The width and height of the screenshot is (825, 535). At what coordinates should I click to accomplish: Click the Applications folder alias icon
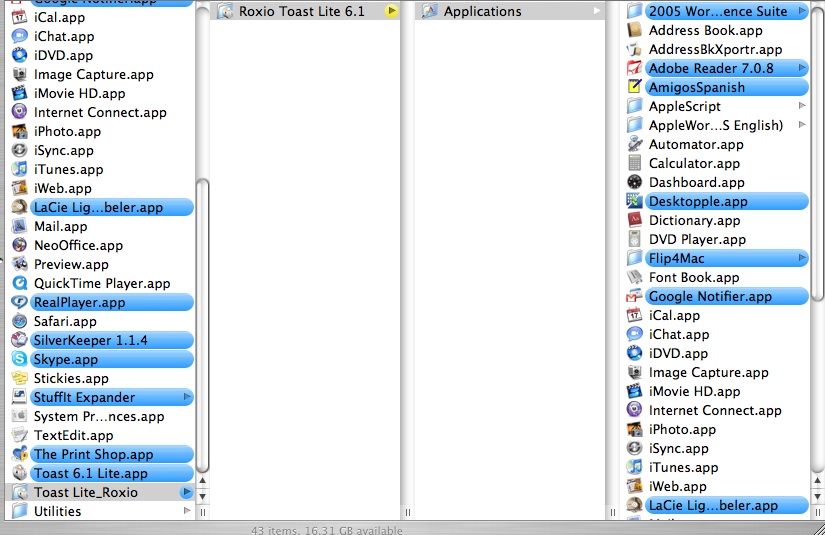tap(429, 11)
